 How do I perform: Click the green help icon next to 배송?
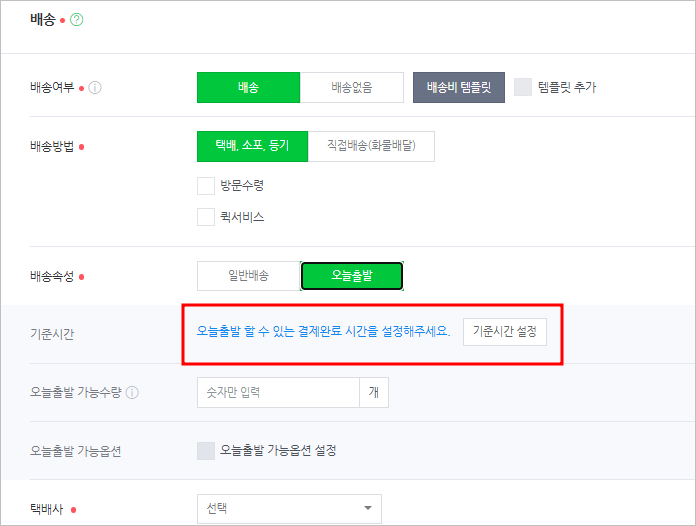(76, 20)
